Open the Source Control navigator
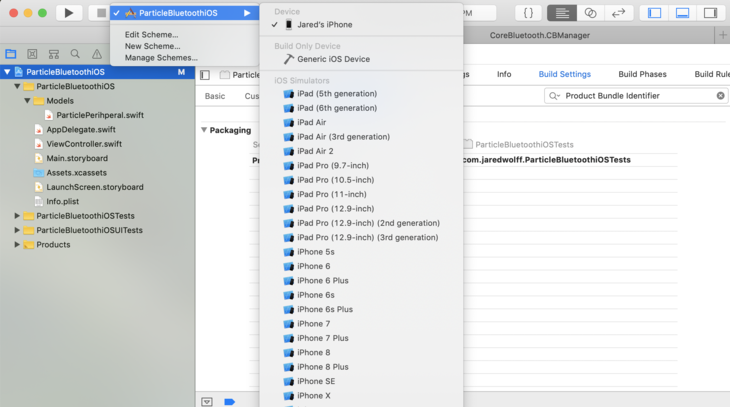 point(32,54)
